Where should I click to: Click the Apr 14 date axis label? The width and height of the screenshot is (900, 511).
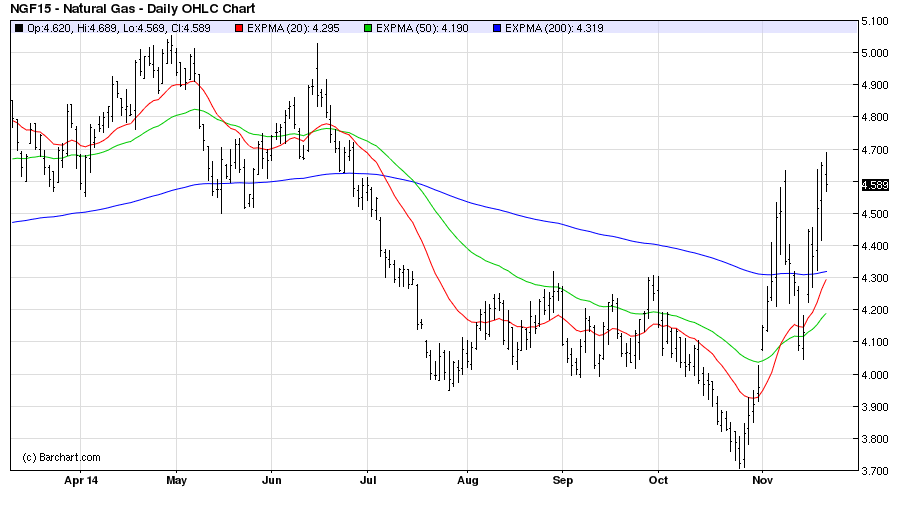click(83, 481)
